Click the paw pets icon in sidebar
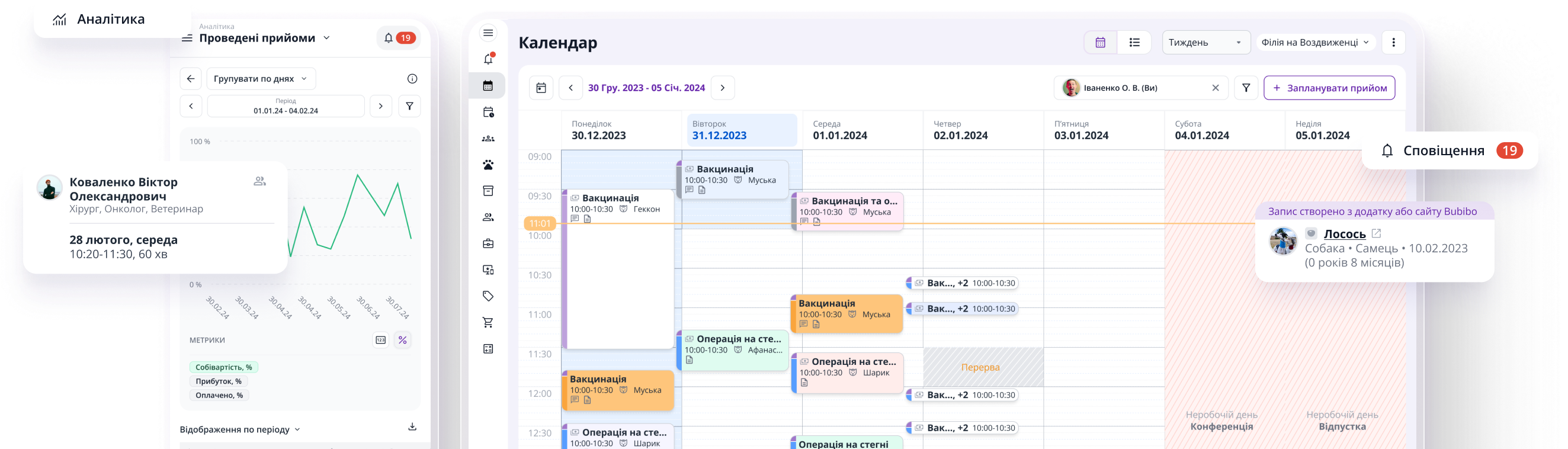 pos(488,165)
